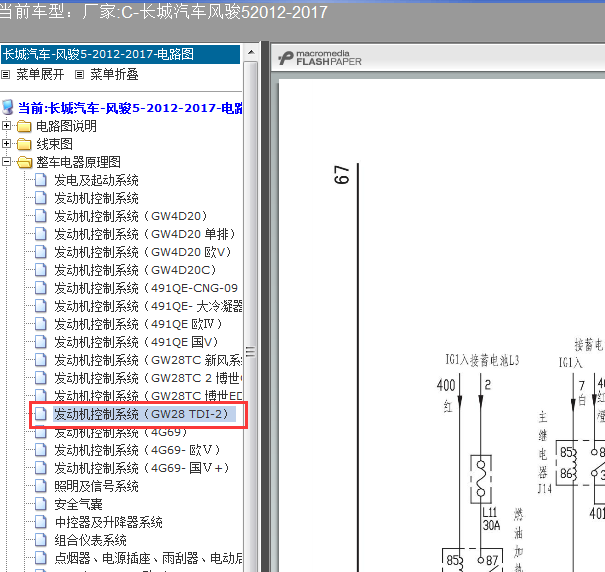Click page icon beside 组合仪表系统

click(x=41, y=540)
